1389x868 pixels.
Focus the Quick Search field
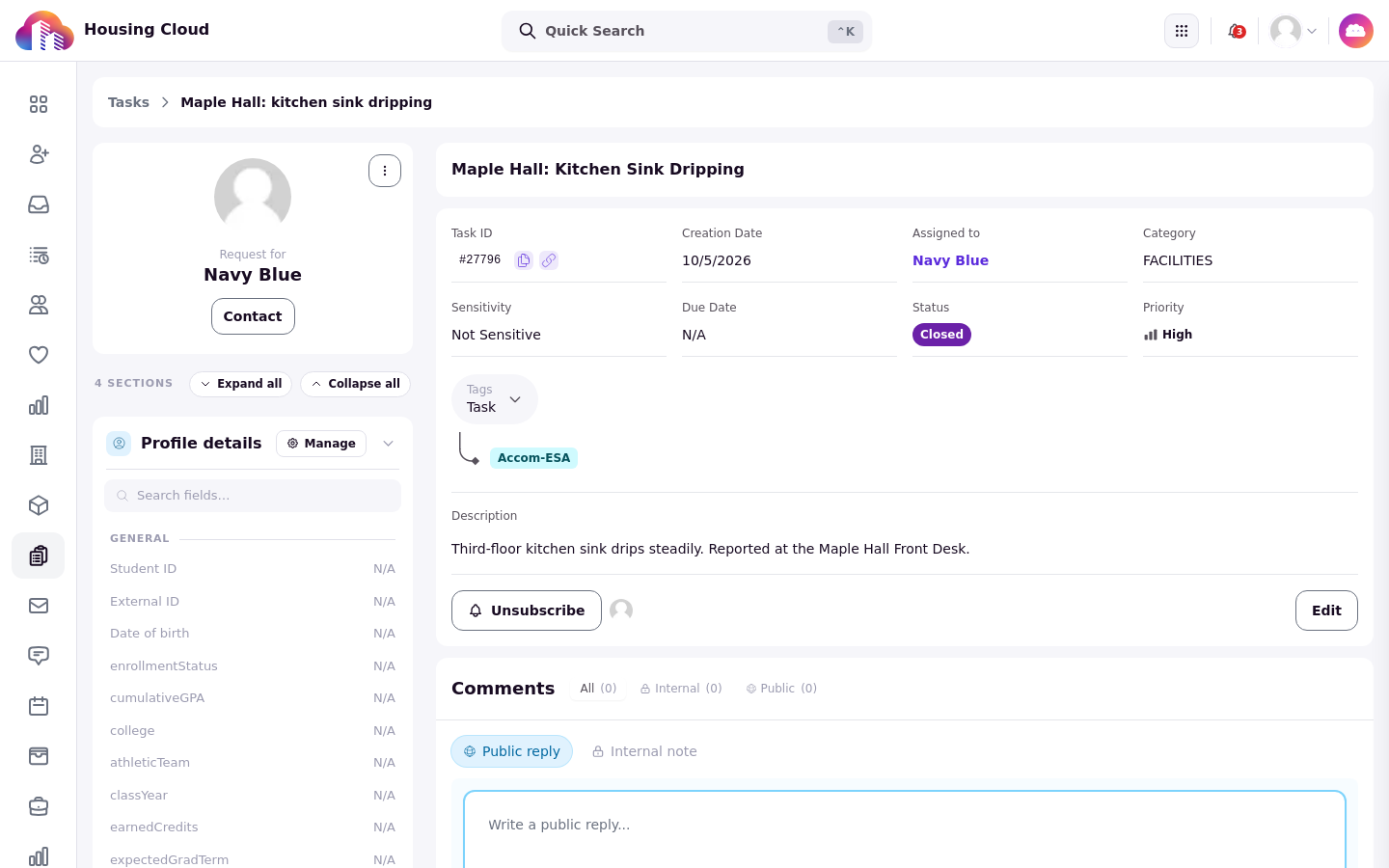click(687, 31)
